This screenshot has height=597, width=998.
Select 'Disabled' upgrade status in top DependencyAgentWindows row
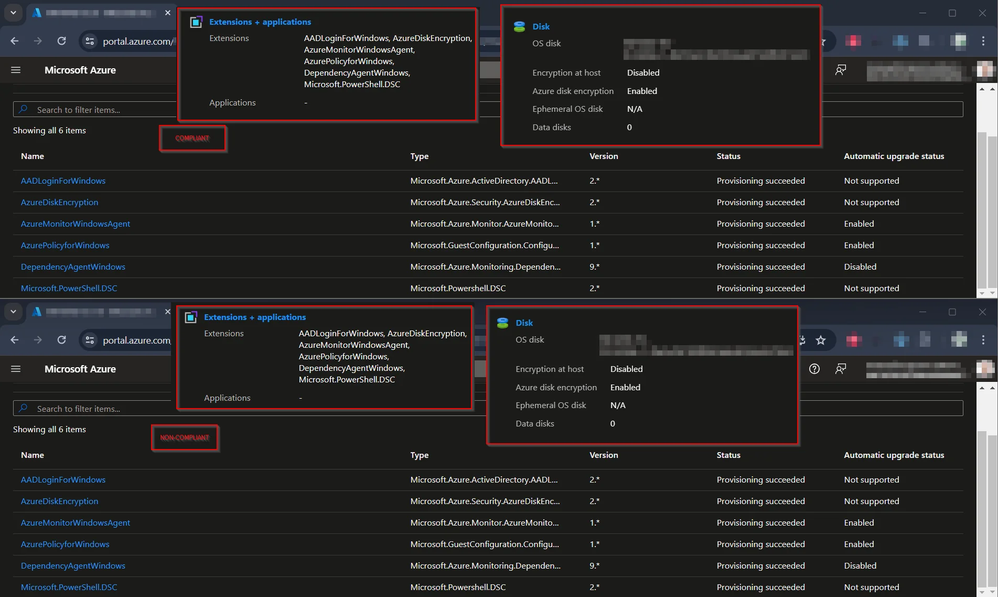[860, 267]
